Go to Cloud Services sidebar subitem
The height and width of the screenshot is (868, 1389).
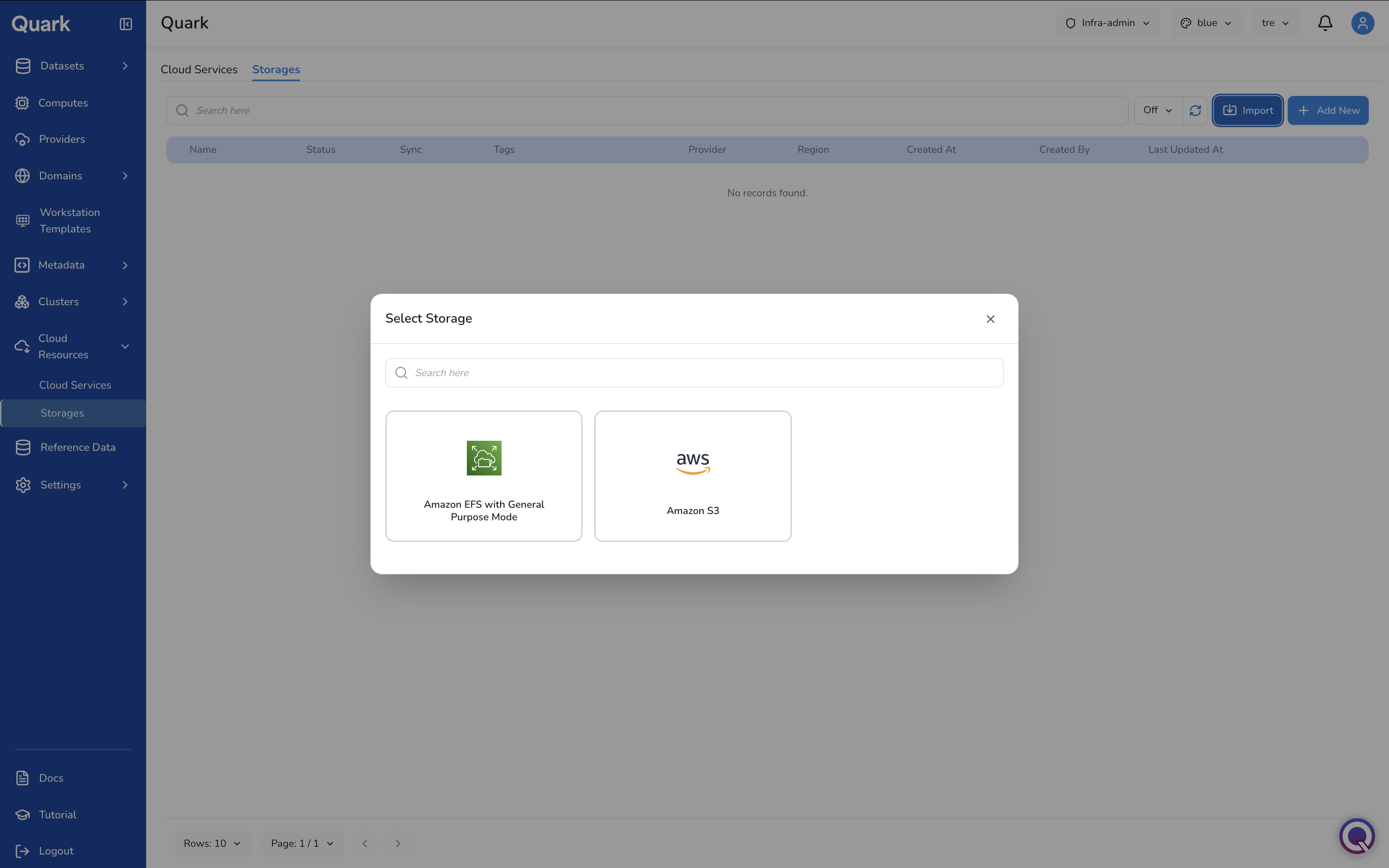tap(75, 385)
